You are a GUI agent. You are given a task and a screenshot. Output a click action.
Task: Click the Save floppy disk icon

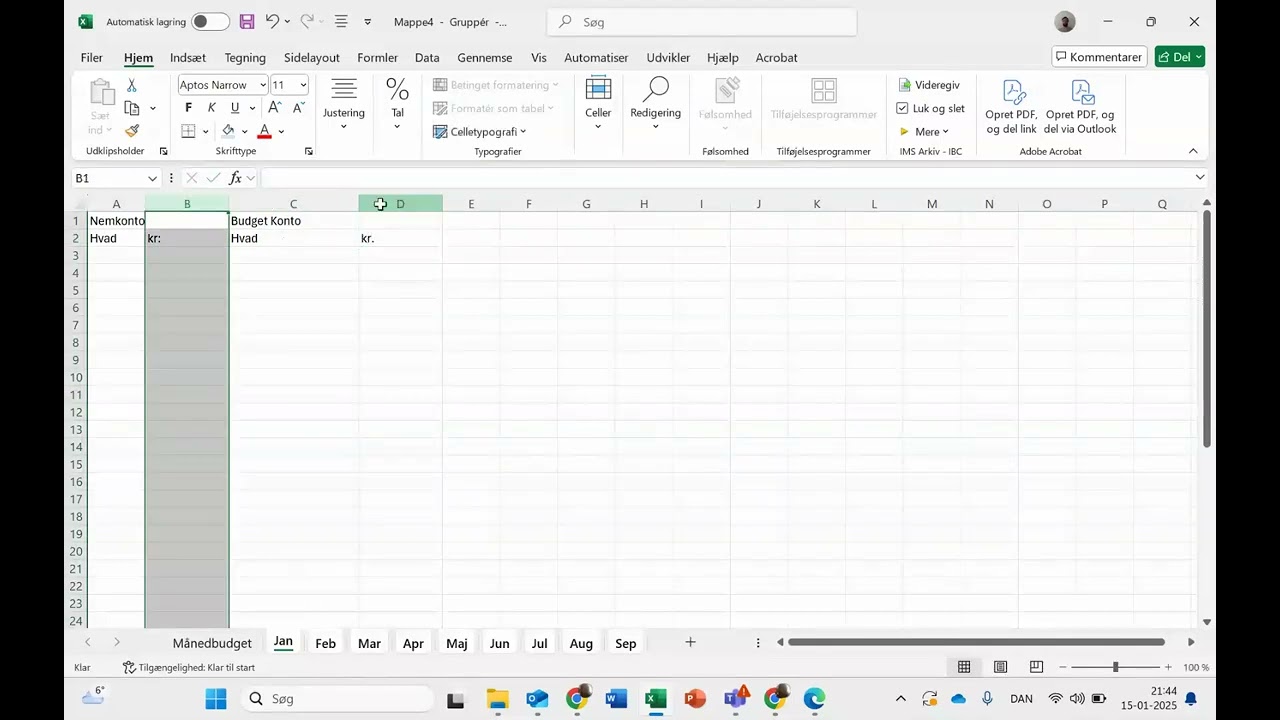click(247, 21)
